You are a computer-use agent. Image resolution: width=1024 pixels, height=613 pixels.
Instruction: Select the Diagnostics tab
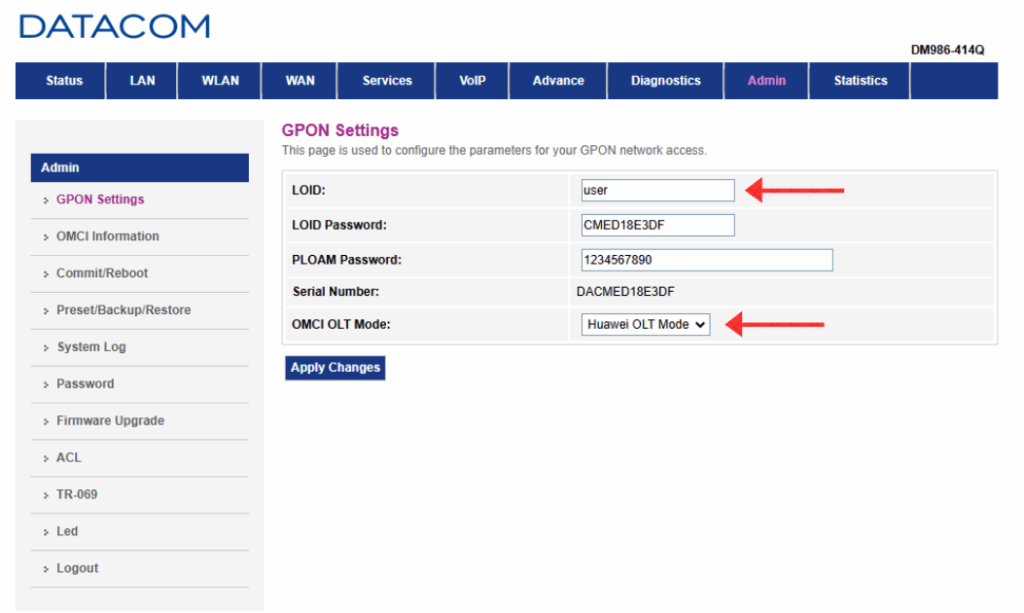point(665,81)
